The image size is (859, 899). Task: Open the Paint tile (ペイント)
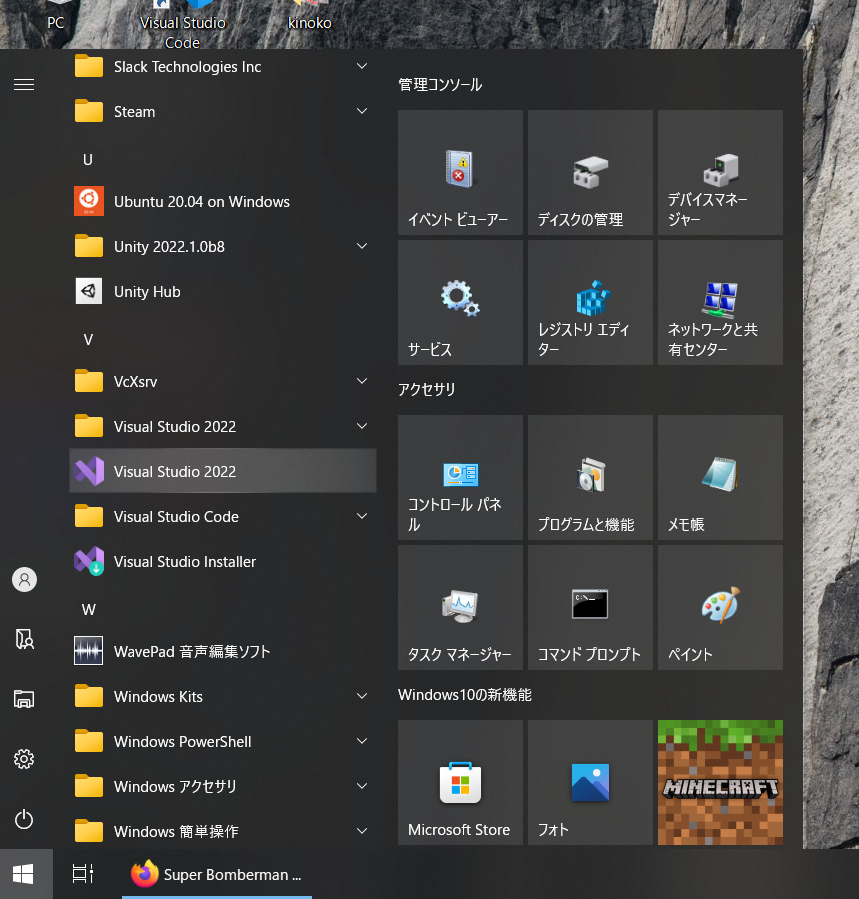click(x=720, y=608)
